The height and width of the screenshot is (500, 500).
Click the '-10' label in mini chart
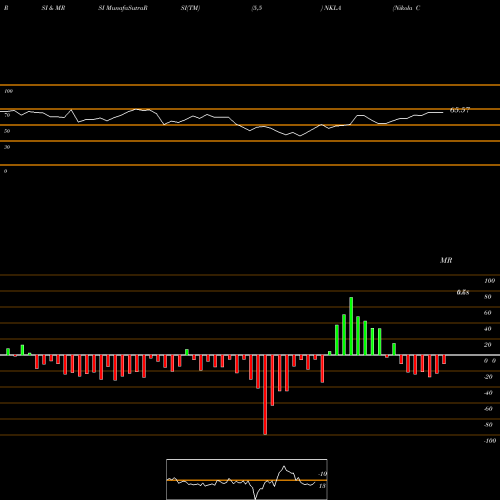[322, 474]
